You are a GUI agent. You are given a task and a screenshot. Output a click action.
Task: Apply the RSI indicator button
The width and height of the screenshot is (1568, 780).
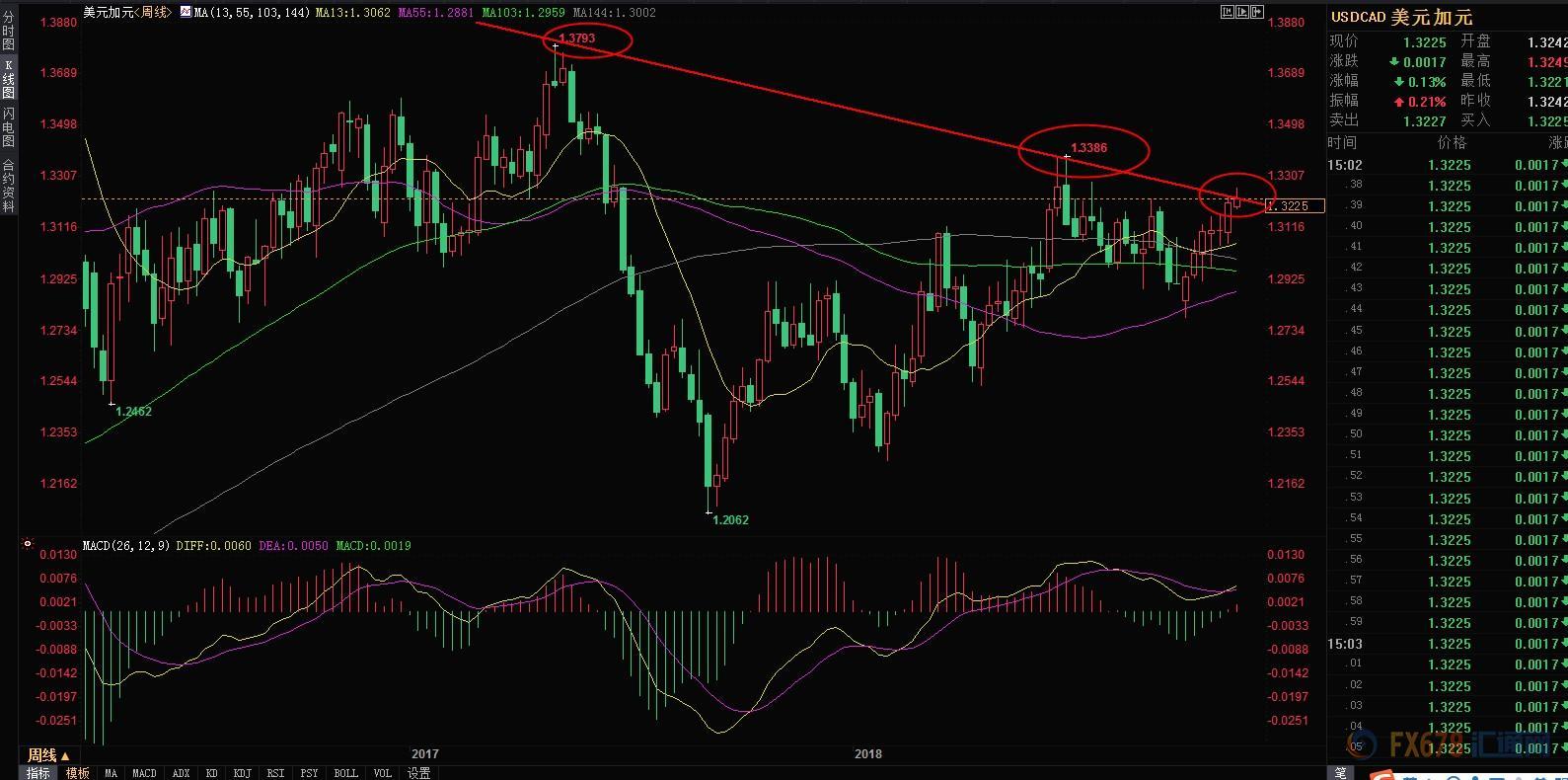tap(275, 773)
